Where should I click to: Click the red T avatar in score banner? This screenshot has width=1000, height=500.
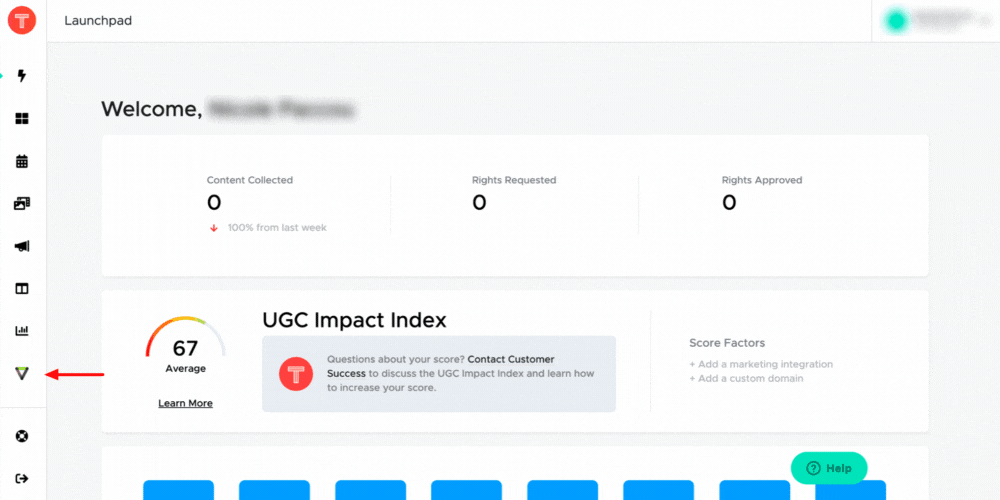[296, 373]
